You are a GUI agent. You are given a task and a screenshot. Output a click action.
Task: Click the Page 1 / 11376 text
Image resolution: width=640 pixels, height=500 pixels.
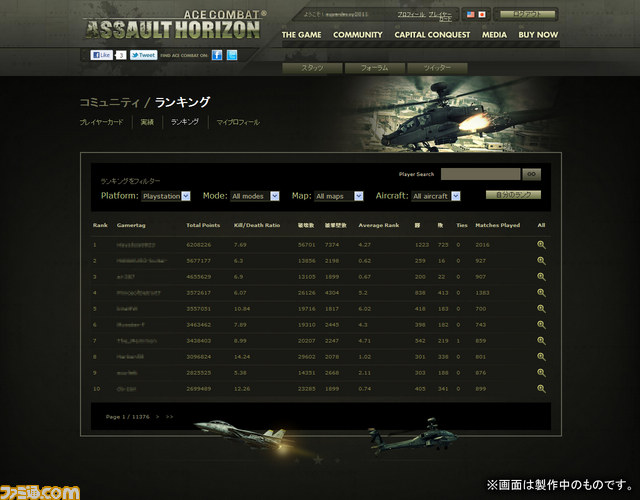(x=127, y=417)
